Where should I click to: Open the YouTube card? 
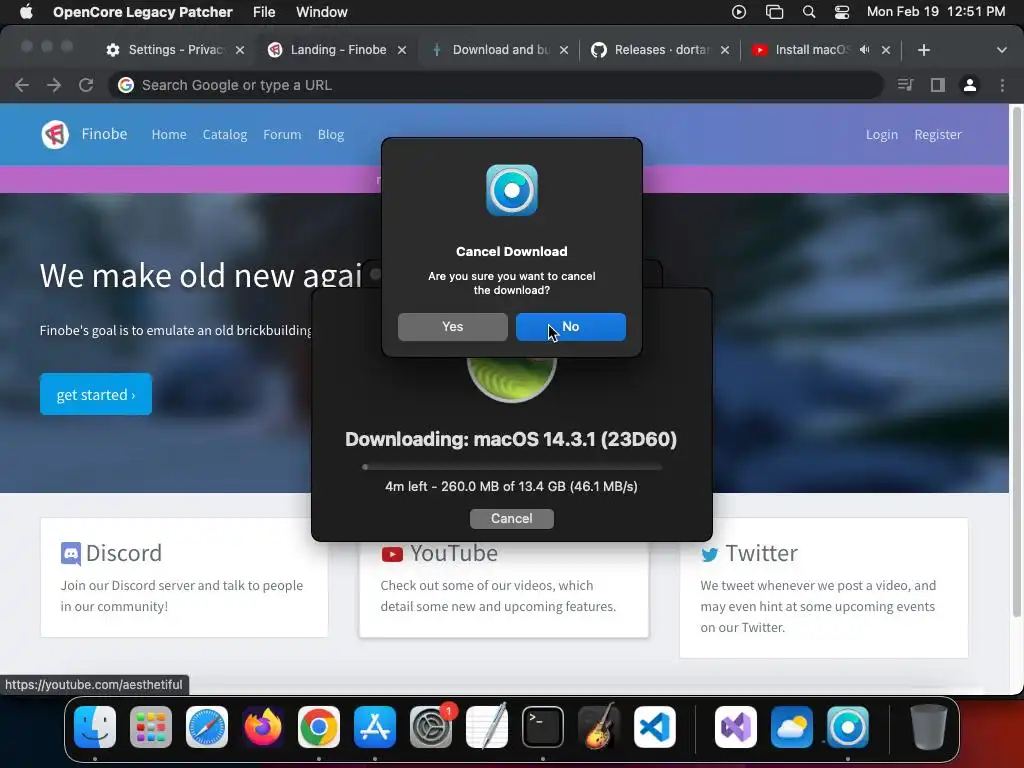504,588
